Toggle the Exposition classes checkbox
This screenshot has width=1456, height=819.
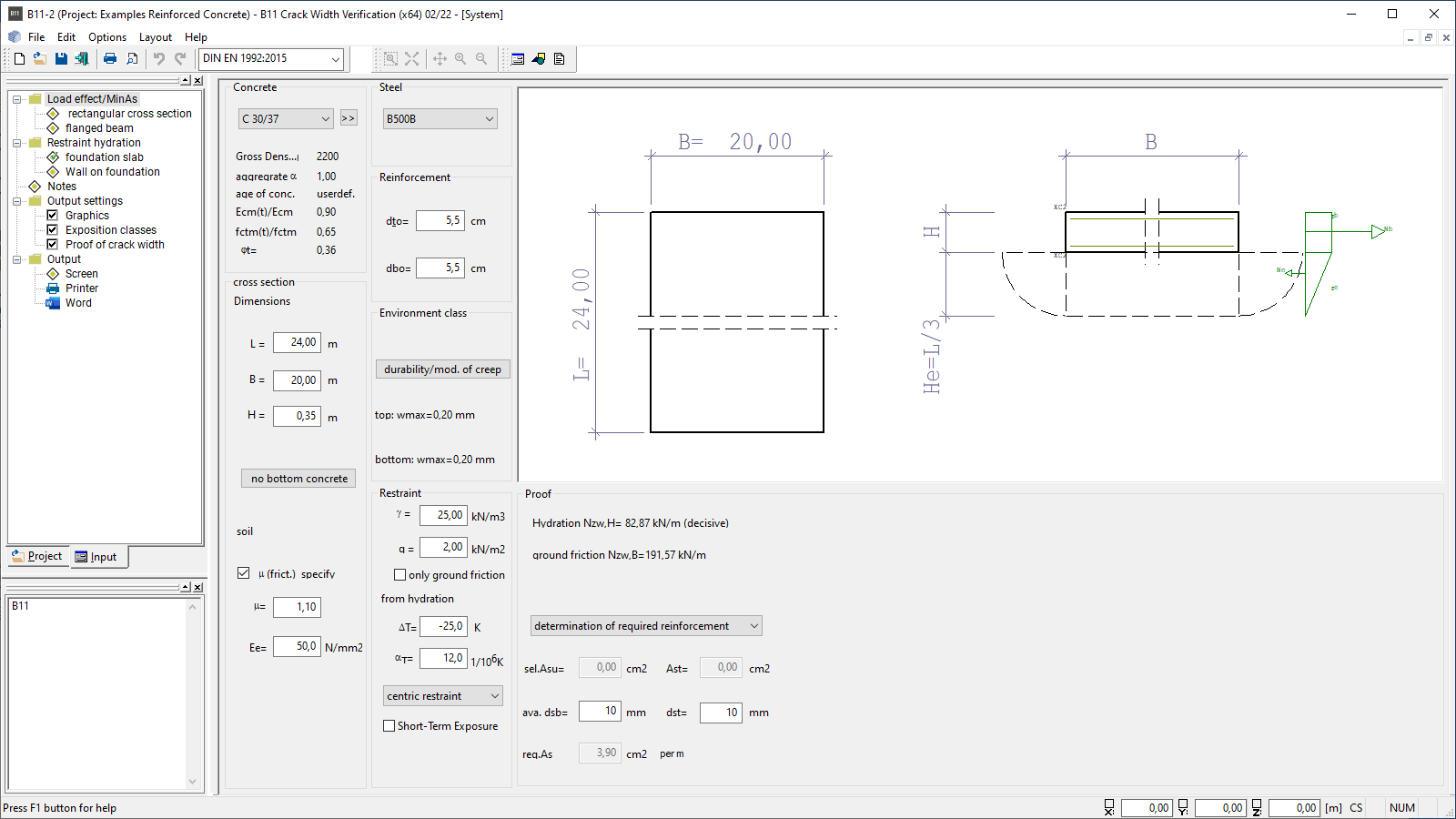pyautogui.click(x=53, y=230)
